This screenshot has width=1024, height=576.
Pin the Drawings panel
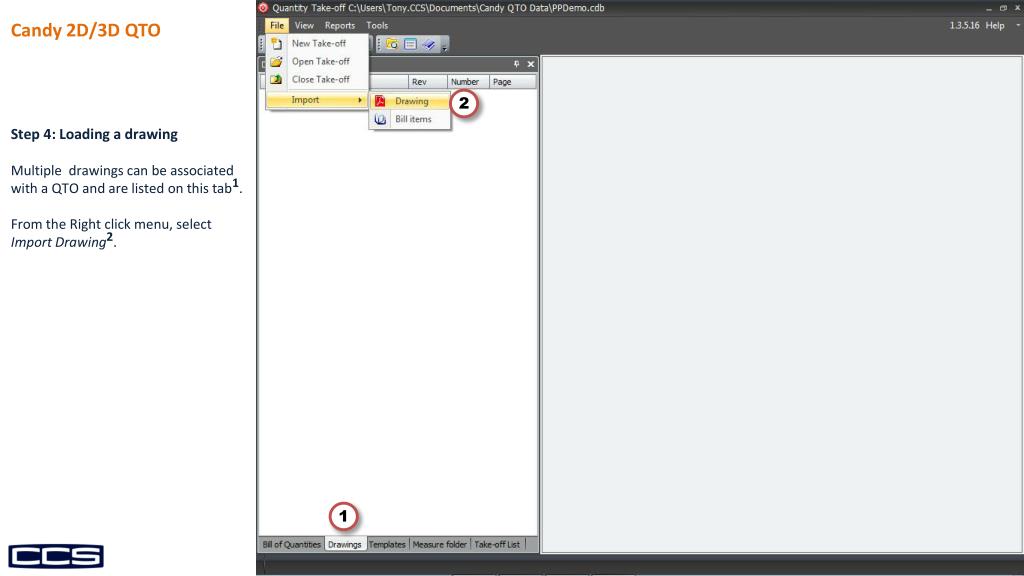(x=516, y=64)
